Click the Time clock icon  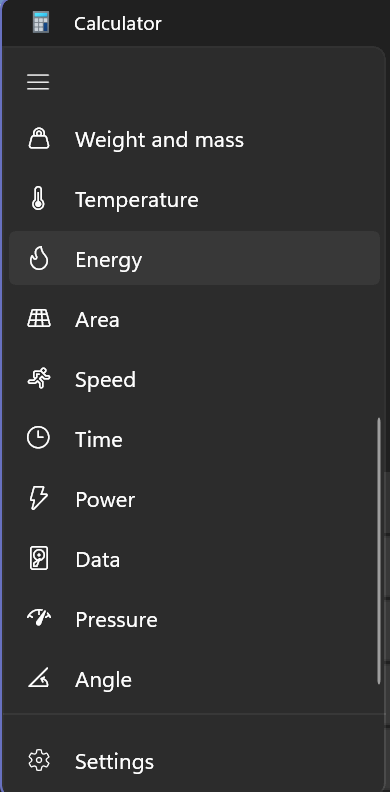click(38, 437)
